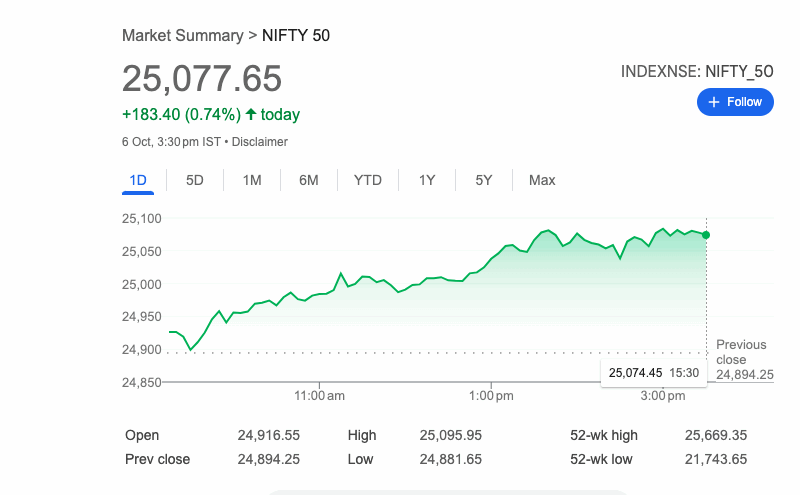Switch to the 1M tab
This screenshot has width=800, height=495.
coord(252,180)
